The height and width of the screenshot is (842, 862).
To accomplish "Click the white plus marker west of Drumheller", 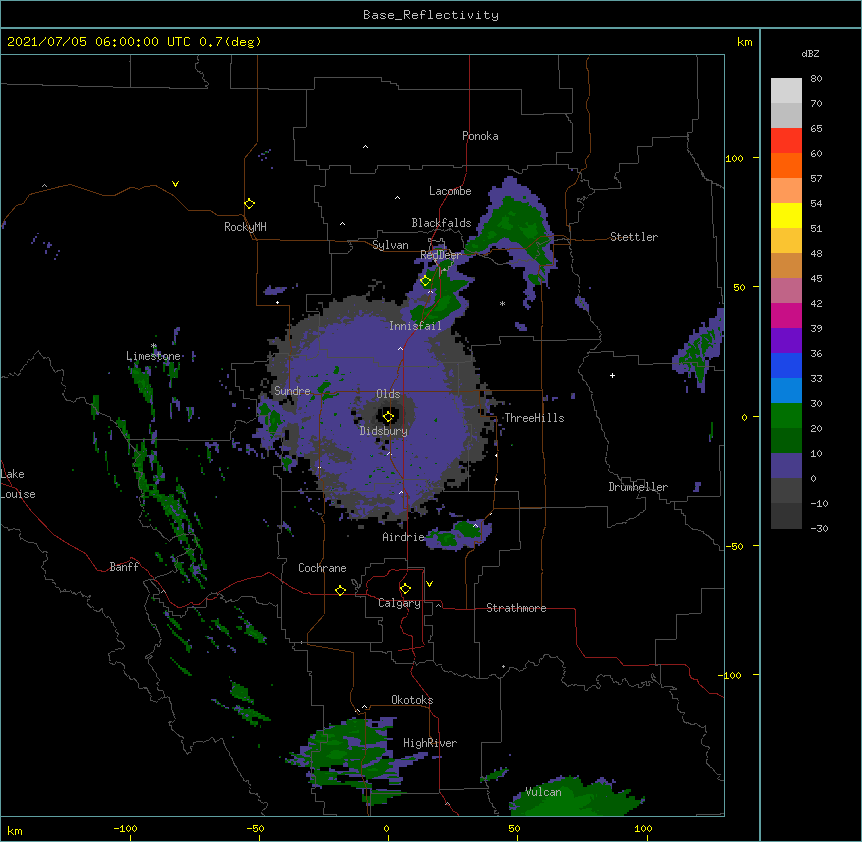I will click(x=612, y=375).
